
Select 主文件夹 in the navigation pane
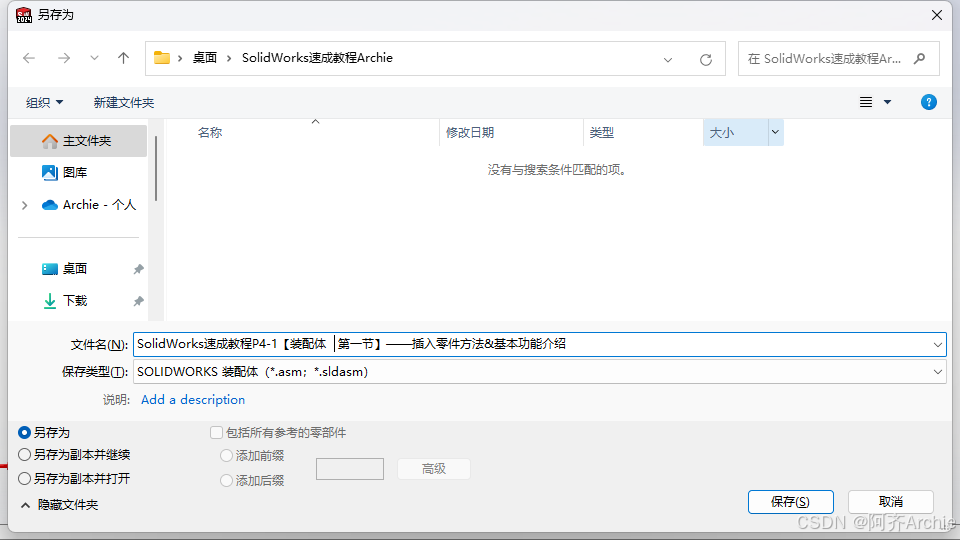pos(78,141)
